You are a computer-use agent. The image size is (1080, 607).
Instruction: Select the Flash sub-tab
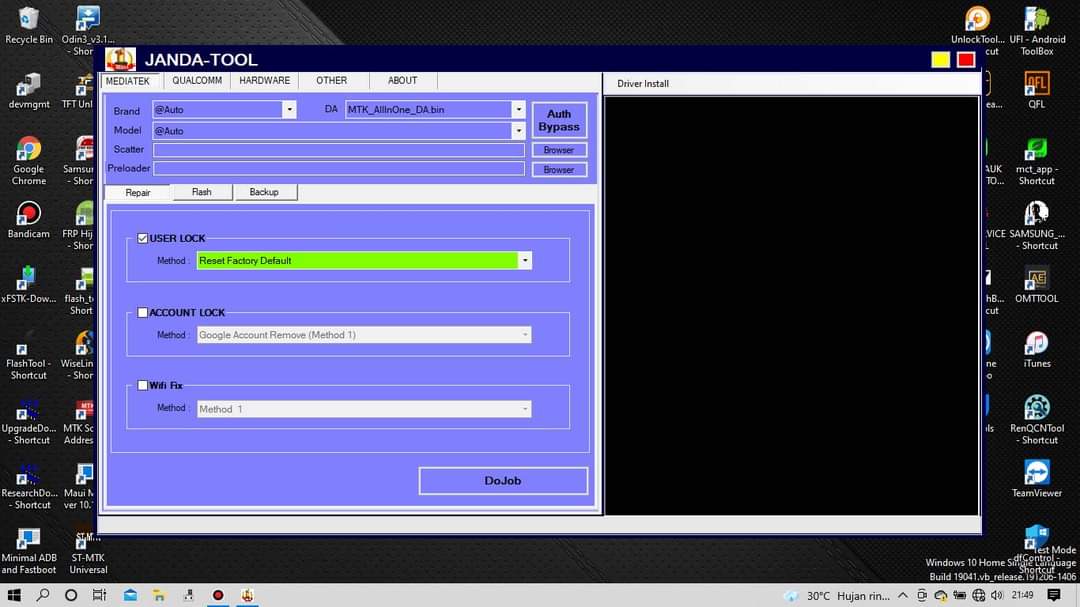(202, 192)
